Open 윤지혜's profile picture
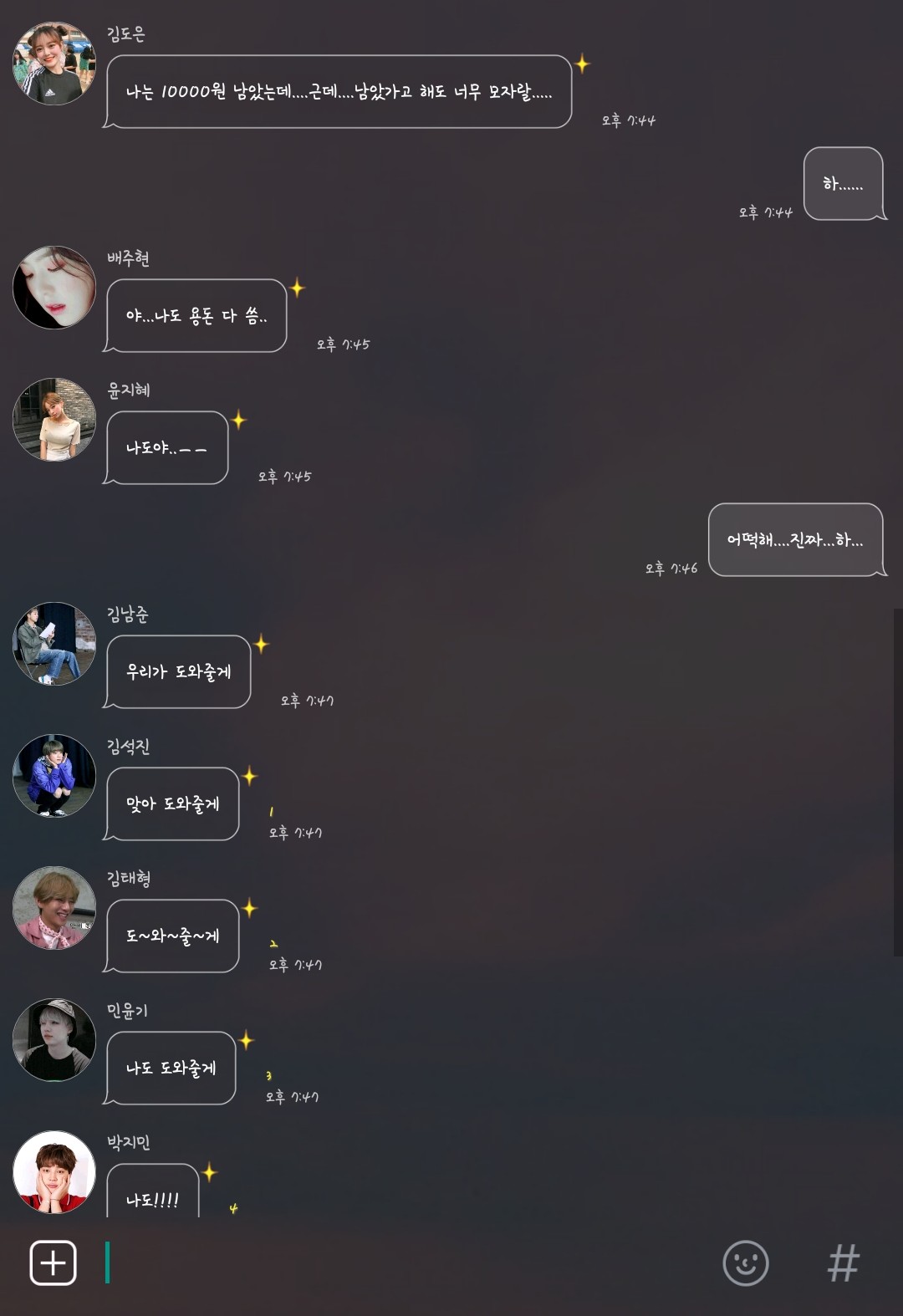903x1316 pixels. (54, 420)
